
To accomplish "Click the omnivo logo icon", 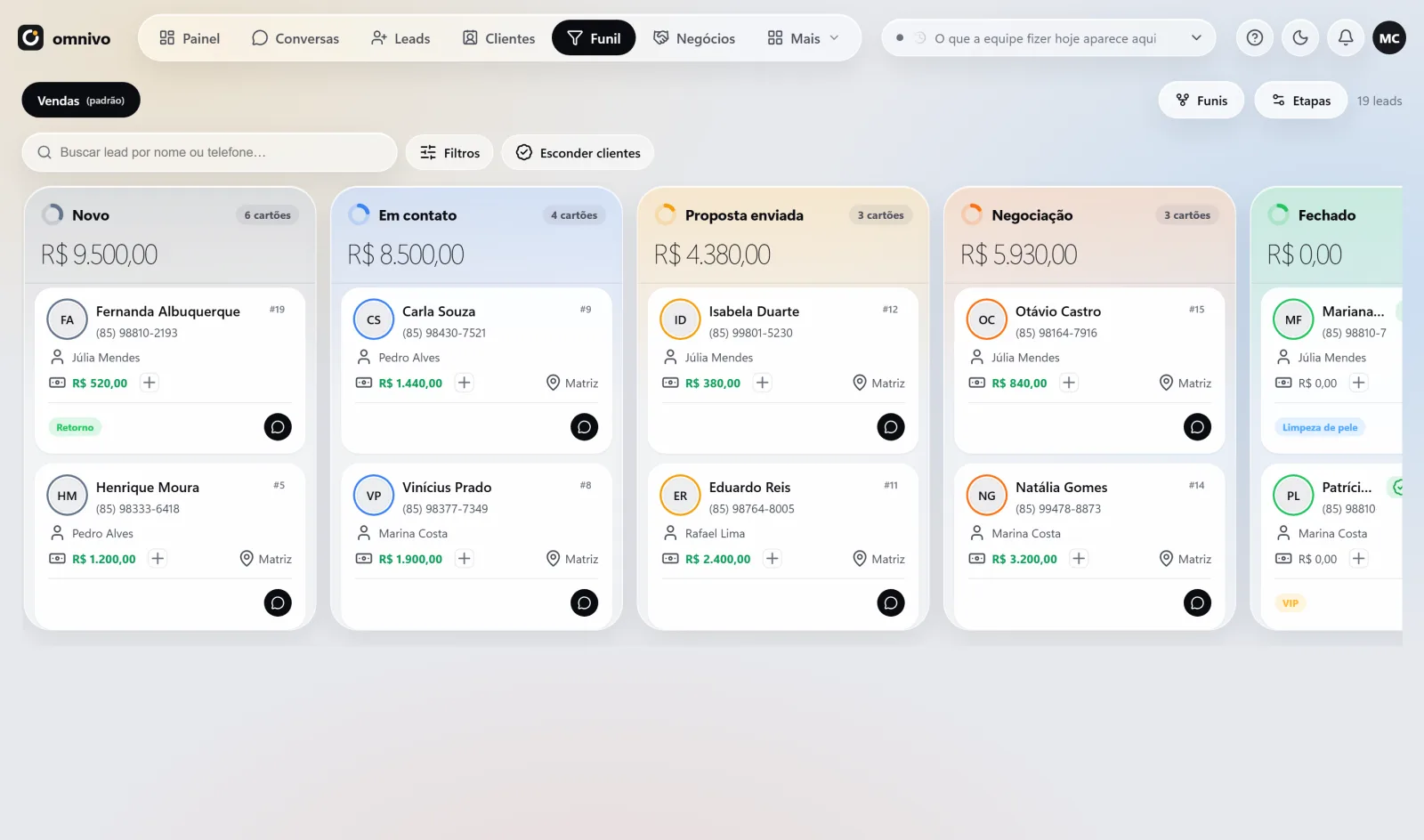I will [x=31, y=38].
